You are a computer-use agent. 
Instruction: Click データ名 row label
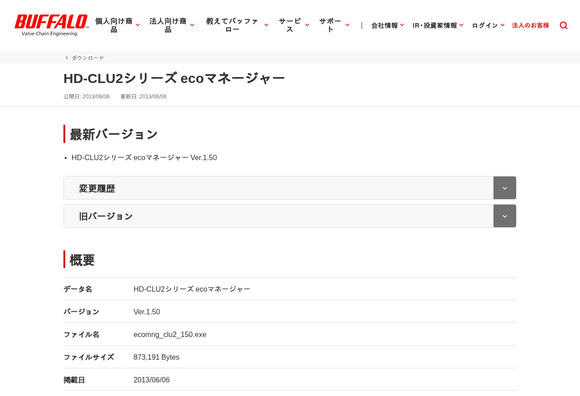pyautogui.click(x=78, y=289)
